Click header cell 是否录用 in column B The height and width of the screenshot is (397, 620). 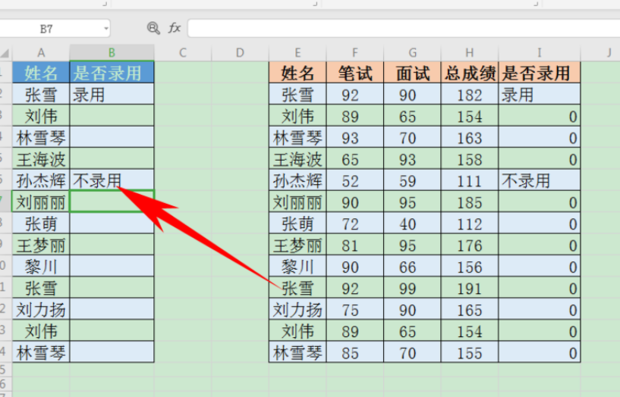112,72
